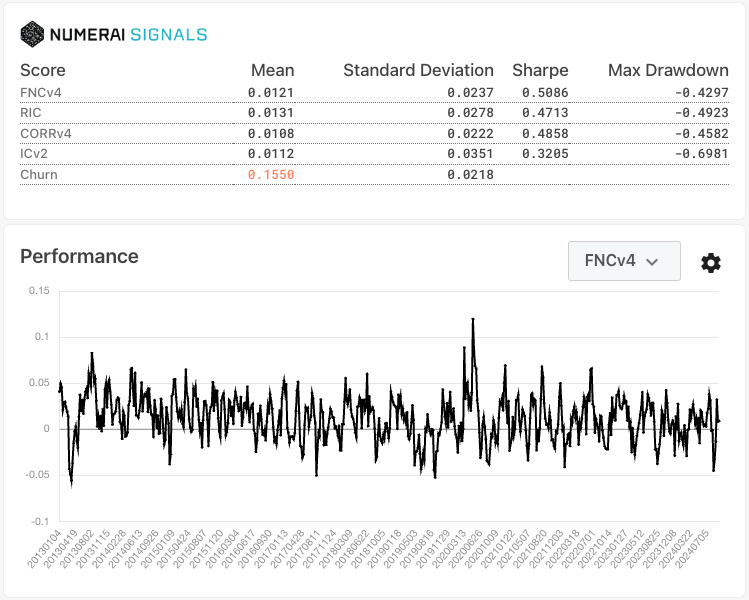Click the Numerai cube logo icon
749x600 pixels.
coord(33,34)
